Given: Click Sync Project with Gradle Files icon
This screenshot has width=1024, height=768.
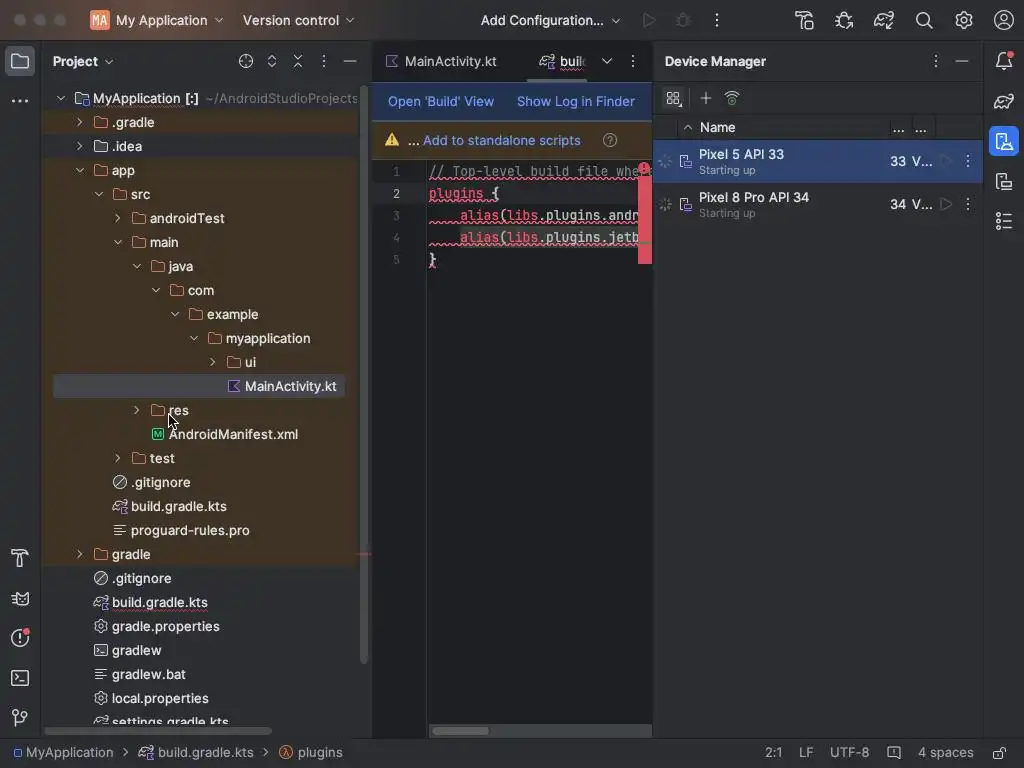Looking at the screenshot, I should pyautogui.click(x=884, y=20).
